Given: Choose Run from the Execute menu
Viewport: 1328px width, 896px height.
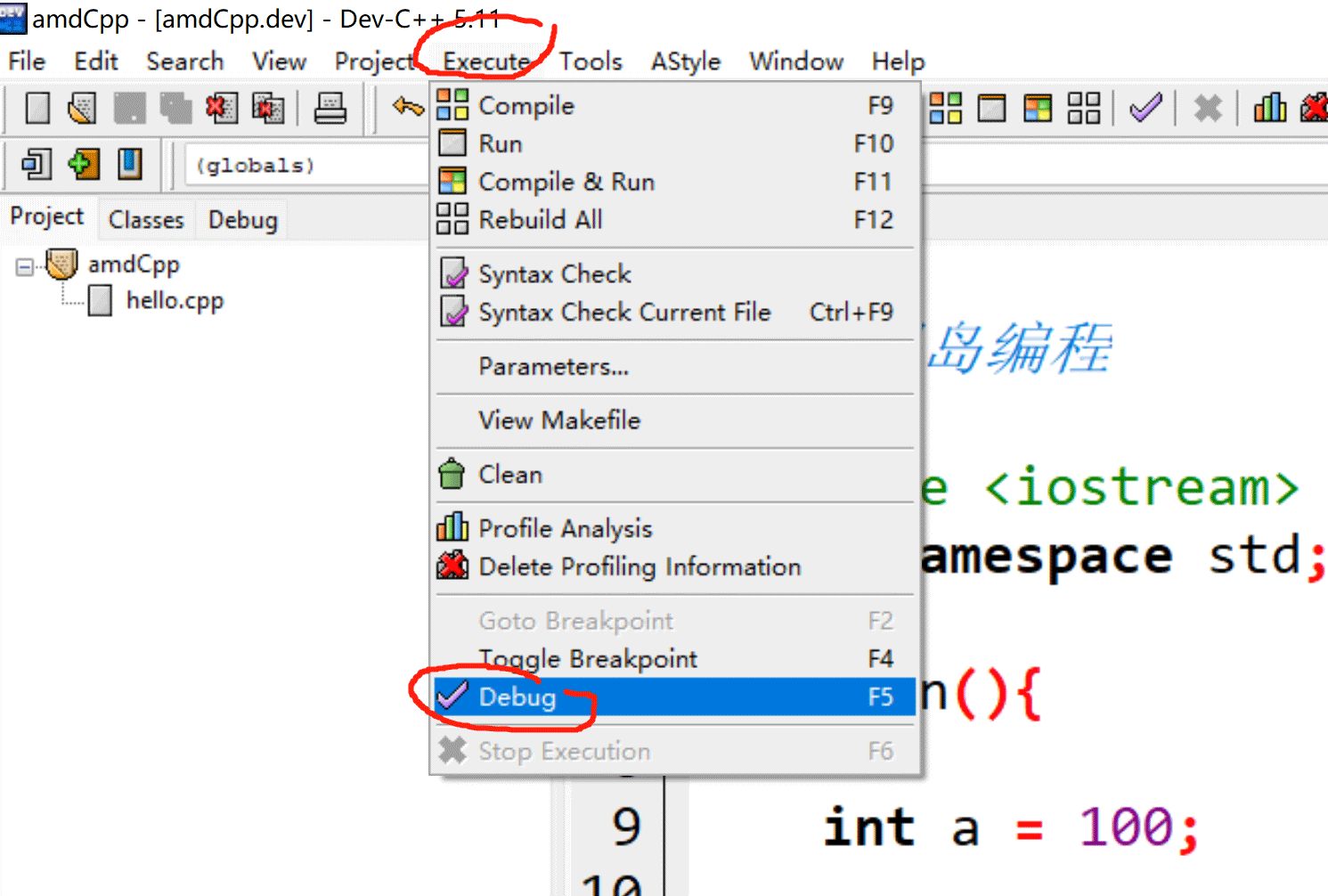Looking at the screenshot, I should point(675,143).
